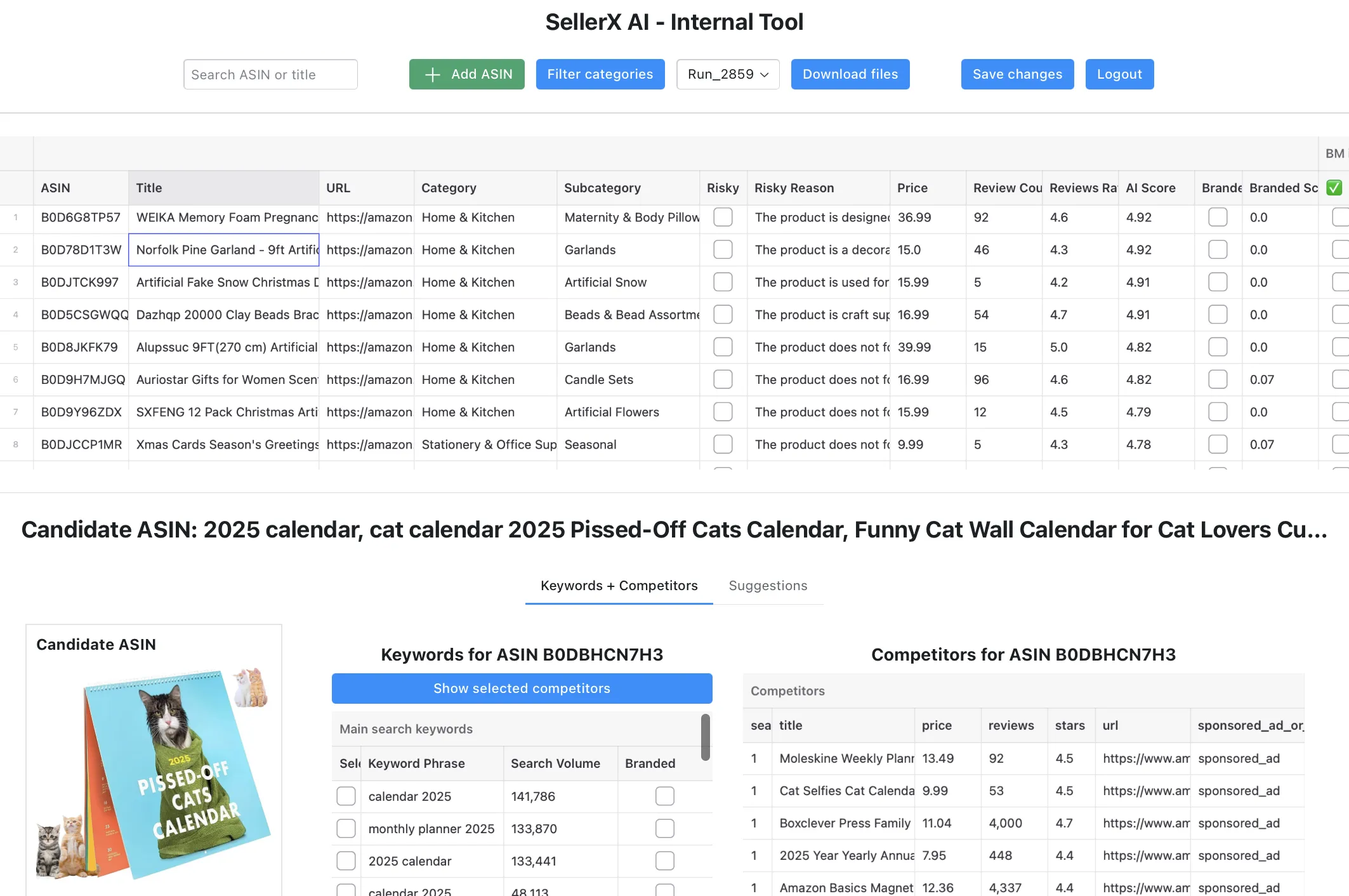Image resolution: width=1349 pixels, height=896 pixels.
Task: Select the Moleskine Weekly Planner competitor row
Action: click(x=845, y=758)
